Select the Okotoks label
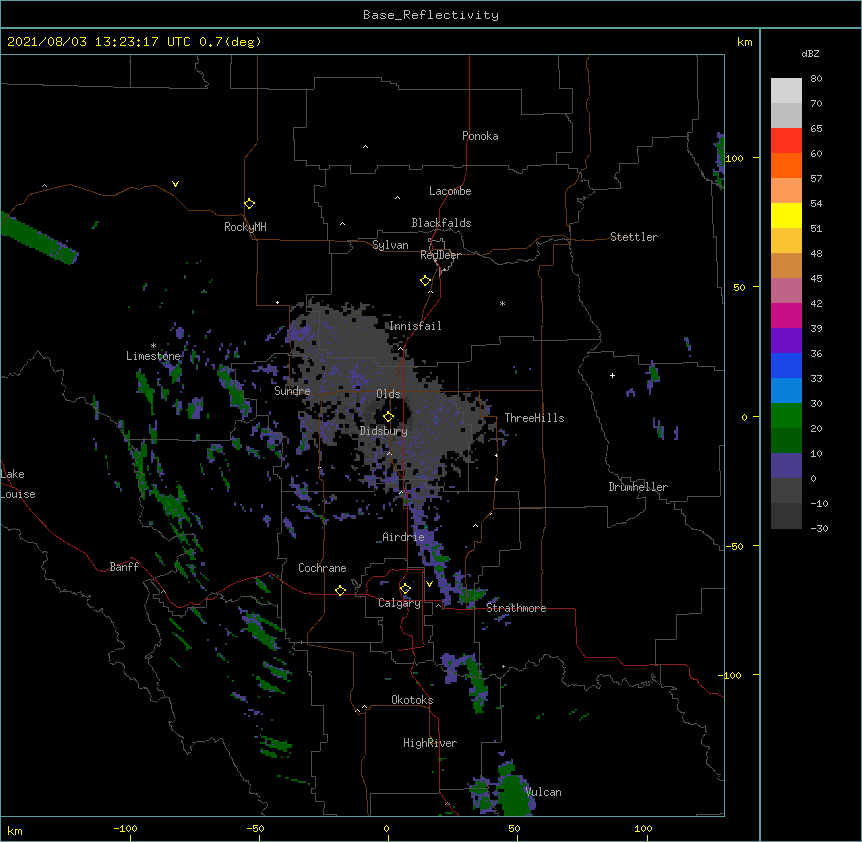This screenshot has height=842, width=862. (x=412, y=700)
